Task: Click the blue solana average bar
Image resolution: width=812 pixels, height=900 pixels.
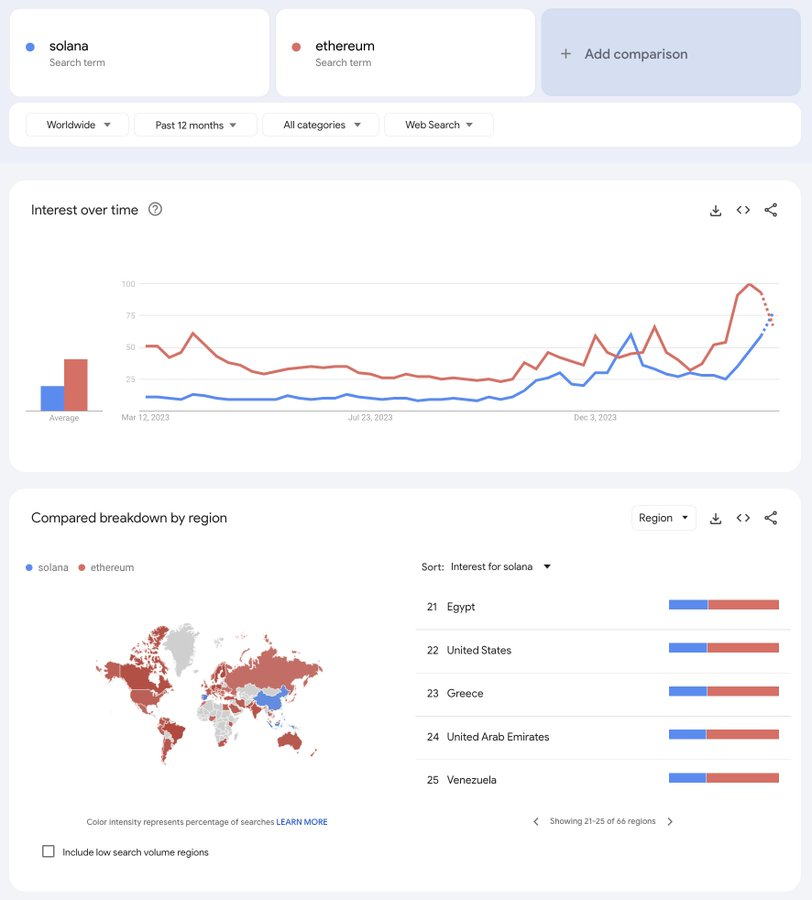Action: click(52, 398)
